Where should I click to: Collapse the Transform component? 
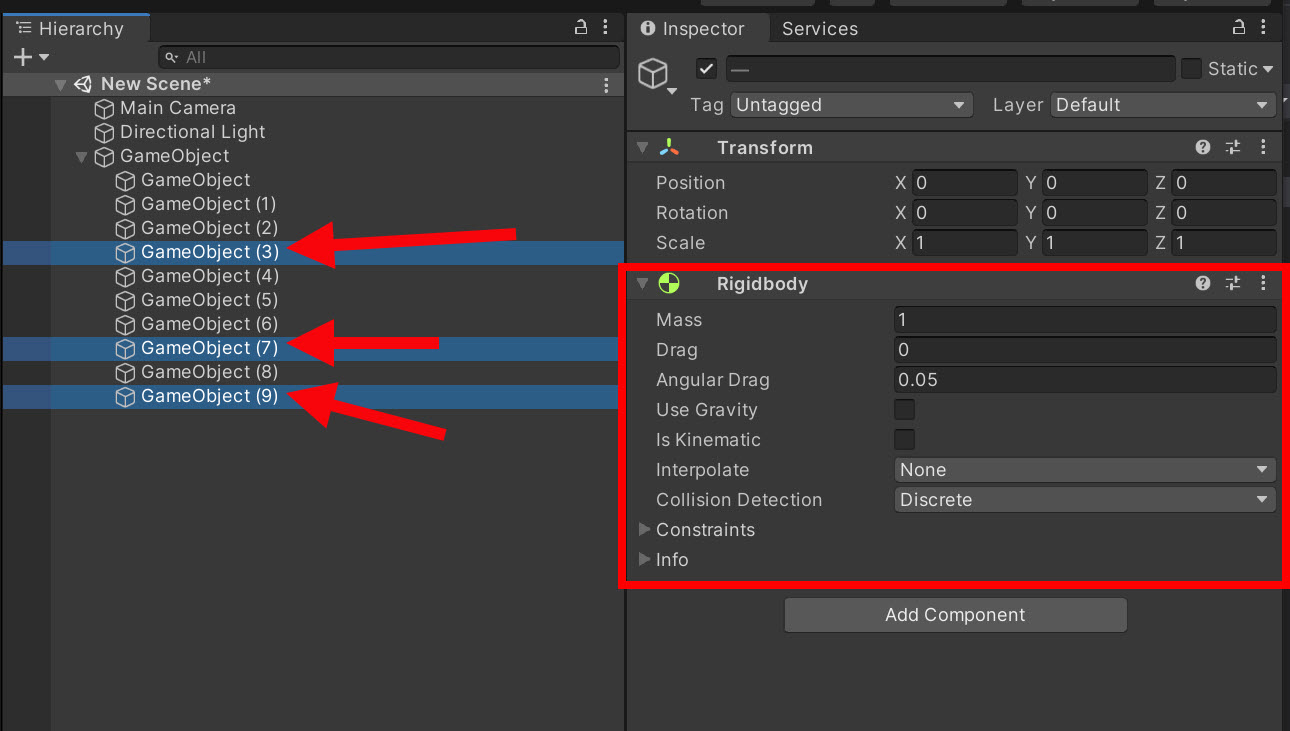[x=643, y=147]
